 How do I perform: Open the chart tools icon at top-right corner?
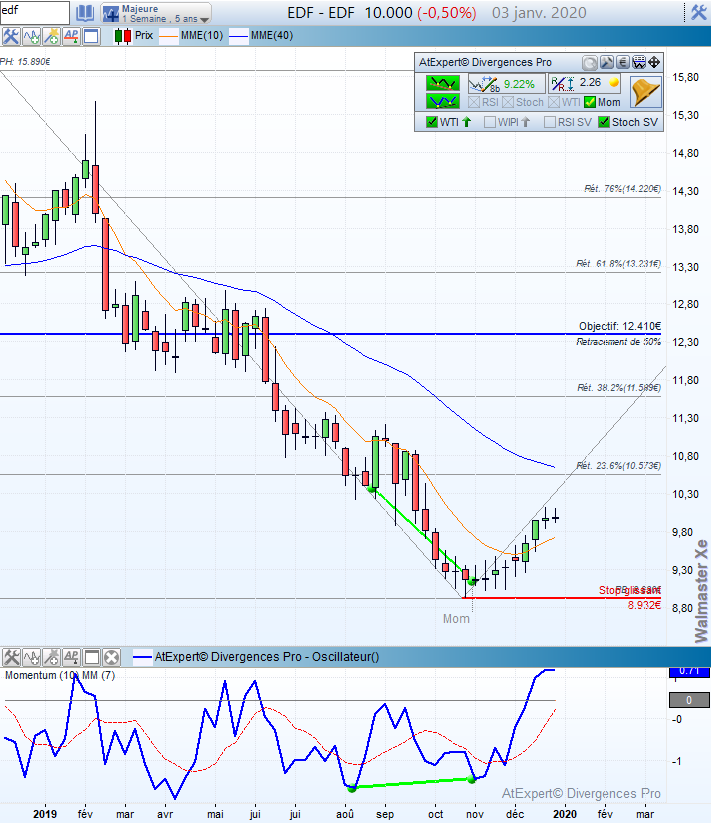pyautogui.click(x=698, y=13)
